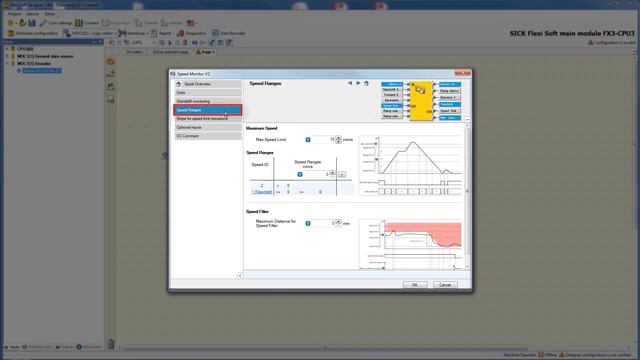This screenshot has height=360, width=640.
Task: Open the Diagnostics view
Action: click(x=192, y=33)
